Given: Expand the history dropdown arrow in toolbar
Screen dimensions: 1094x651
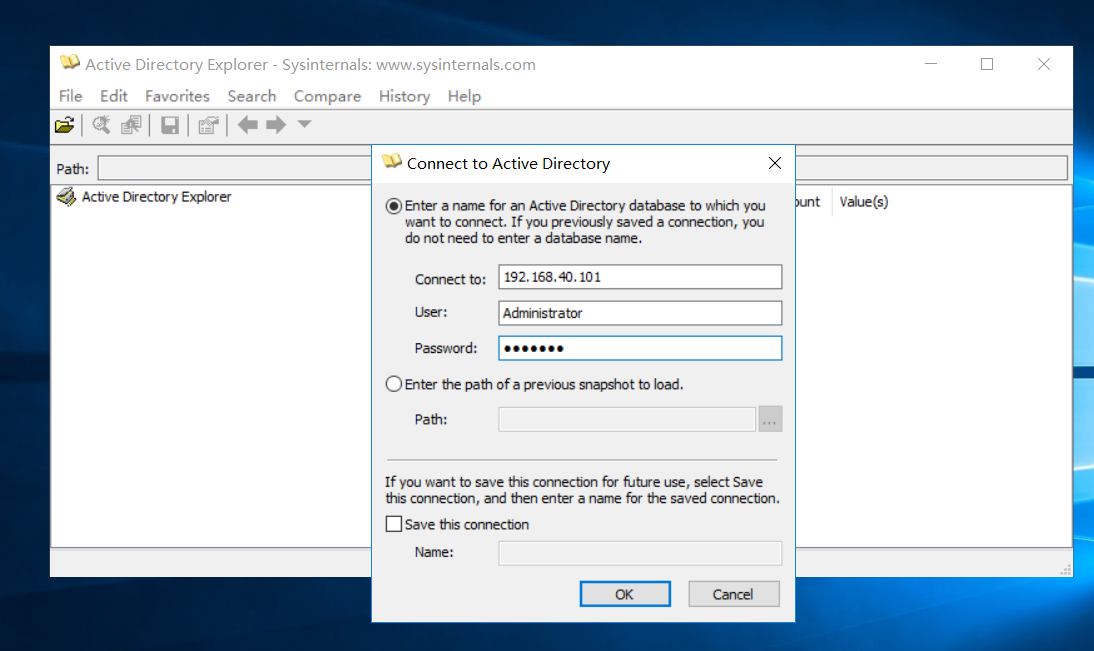Looking at the screenshot, I should coord(304,124).
